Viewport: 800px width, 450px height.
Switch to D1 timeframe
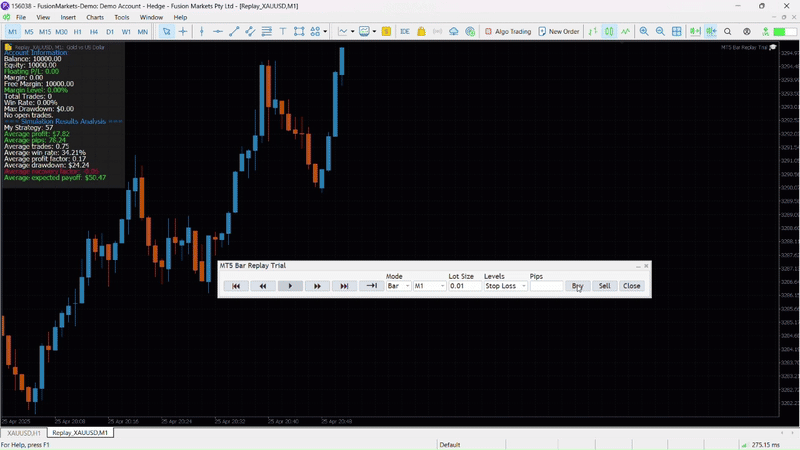(x=110, y=32)
